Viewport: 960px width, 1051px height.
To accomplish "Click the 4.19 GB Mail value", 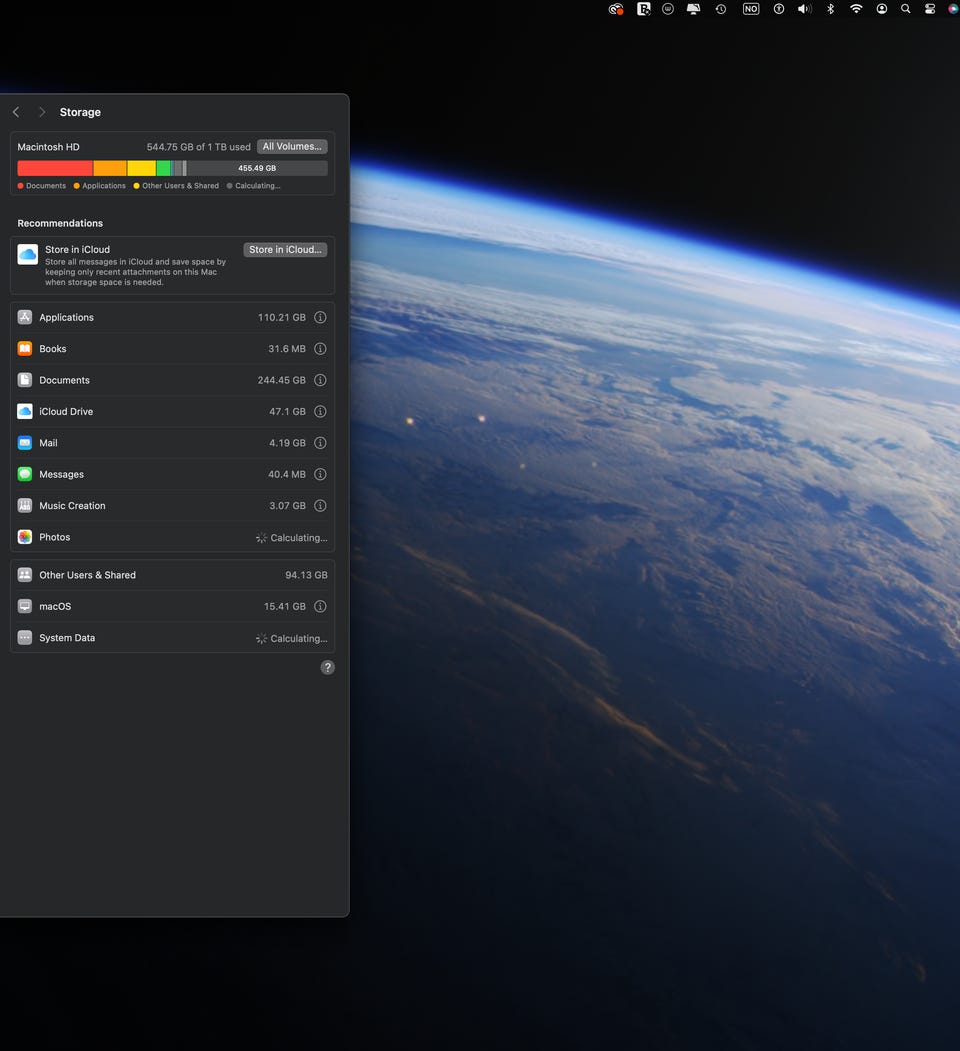I will click(x=288, y=443).
